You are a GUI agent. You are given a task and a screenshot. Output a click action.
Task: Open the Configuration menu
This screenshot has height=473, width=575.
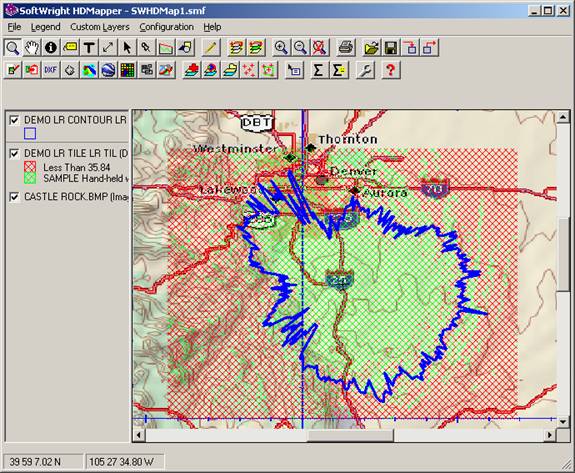[x=166, y=27]
